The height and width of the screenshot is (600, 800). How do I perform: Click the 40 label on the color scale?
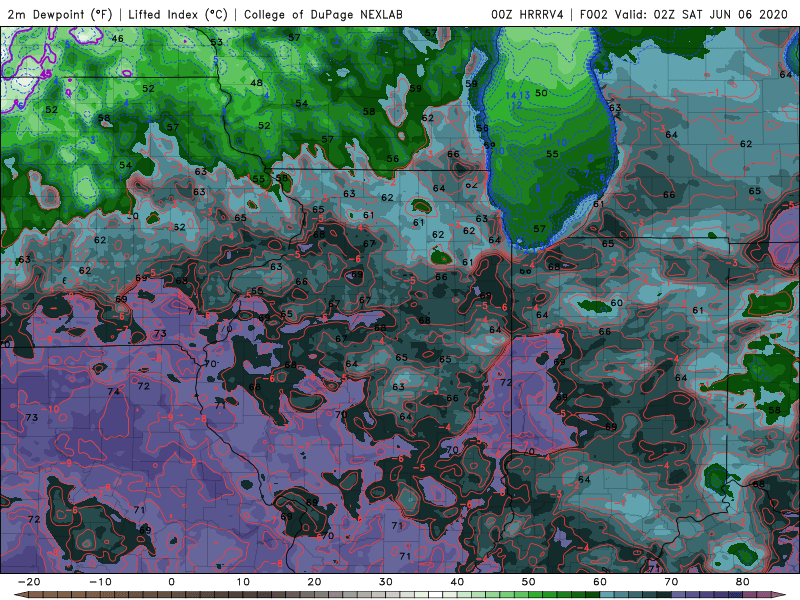tap(457, 582)
